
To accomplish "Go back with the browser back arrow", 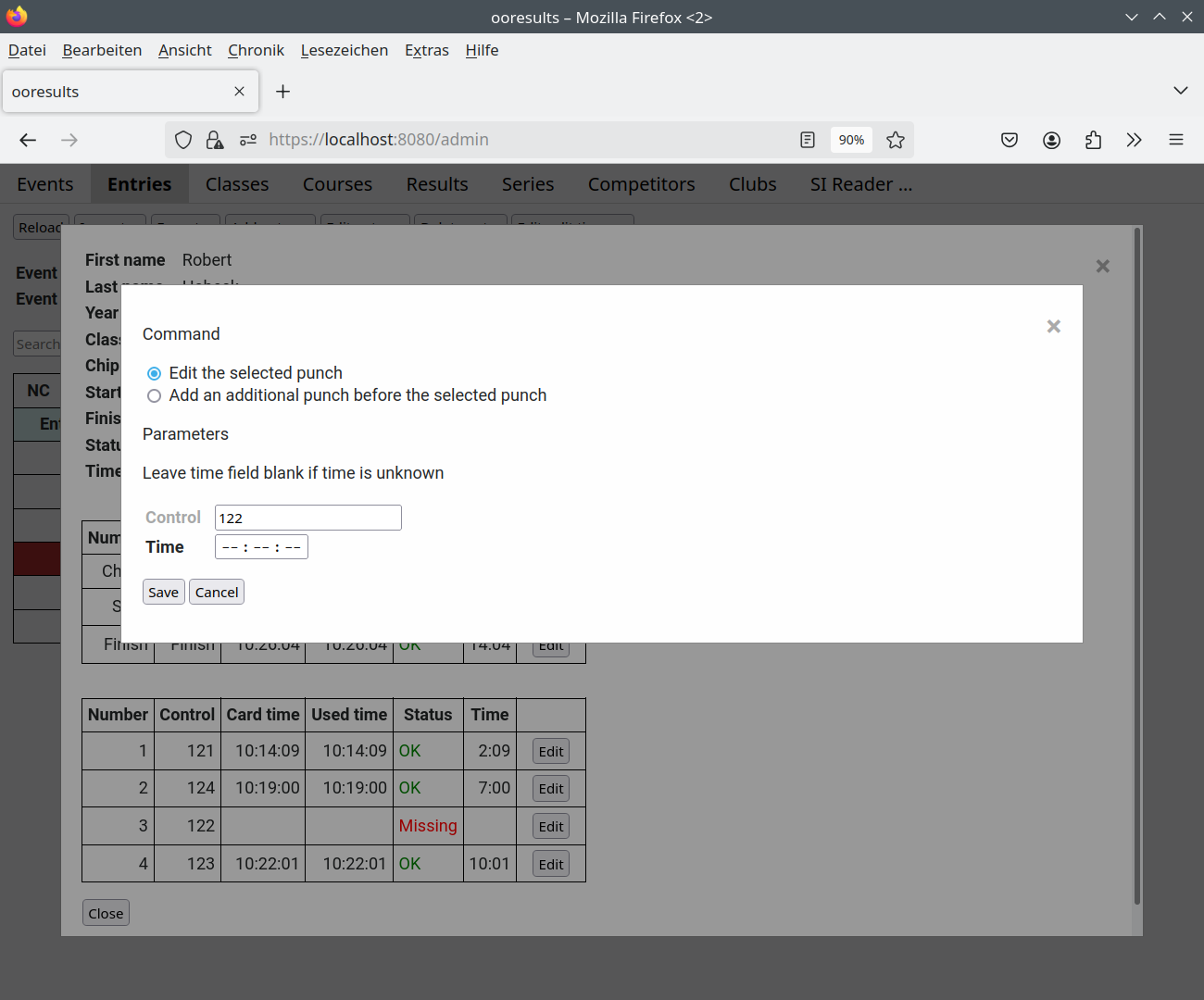I will coord(28,140).
